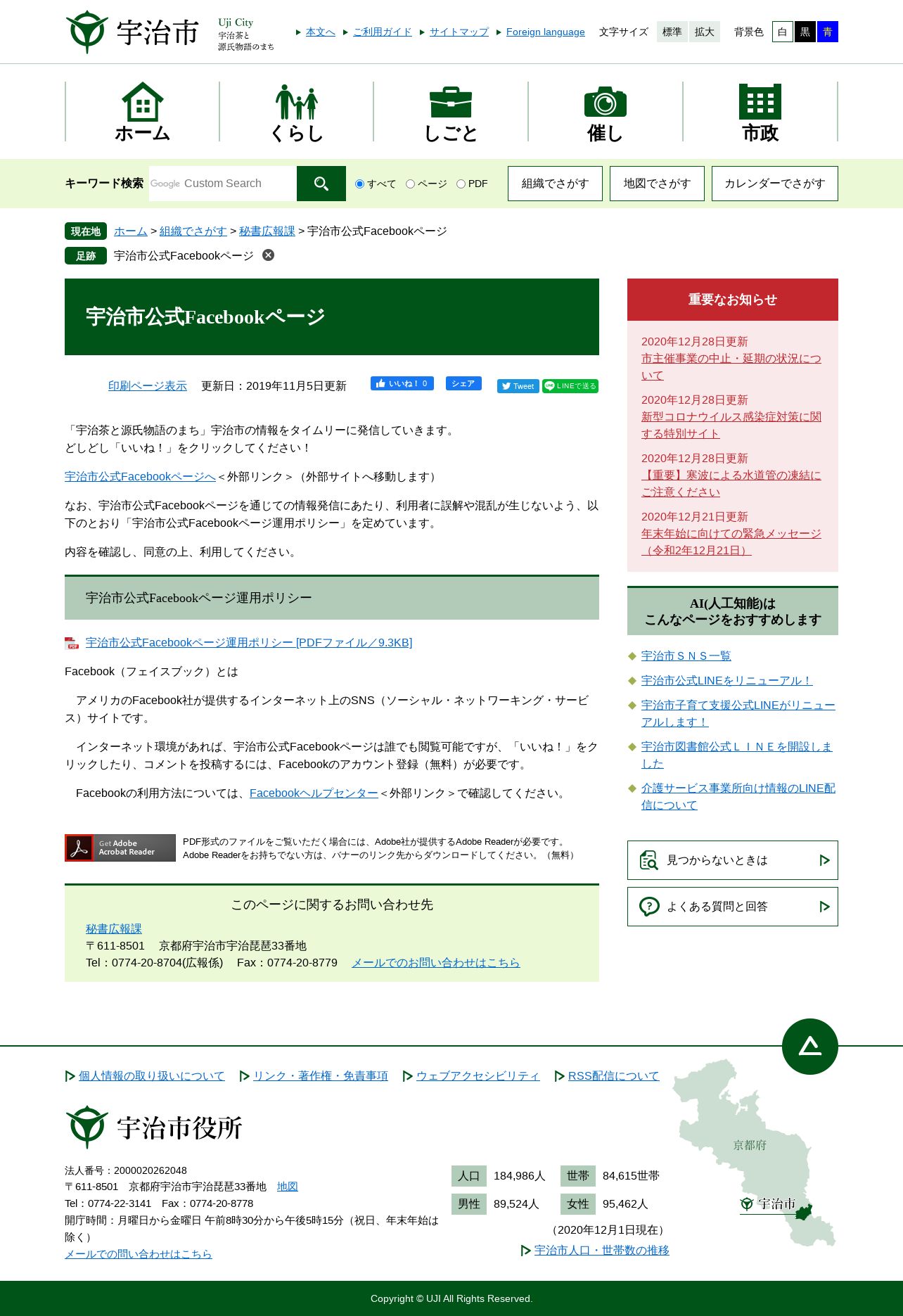
Task: Open the ホーム house icon menu
Action: (x=143, y=112)
